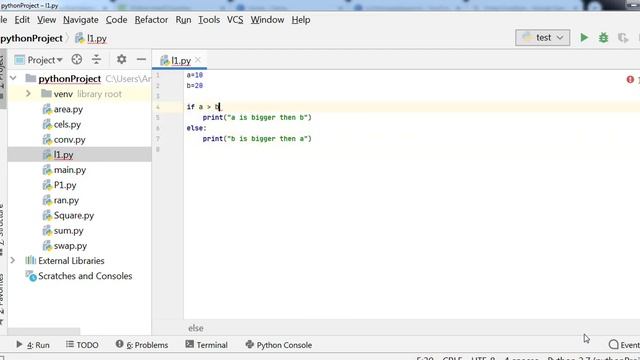The image size is (640, 360).
Task: Click the red error indicator in editor
Action: point(630,79)
